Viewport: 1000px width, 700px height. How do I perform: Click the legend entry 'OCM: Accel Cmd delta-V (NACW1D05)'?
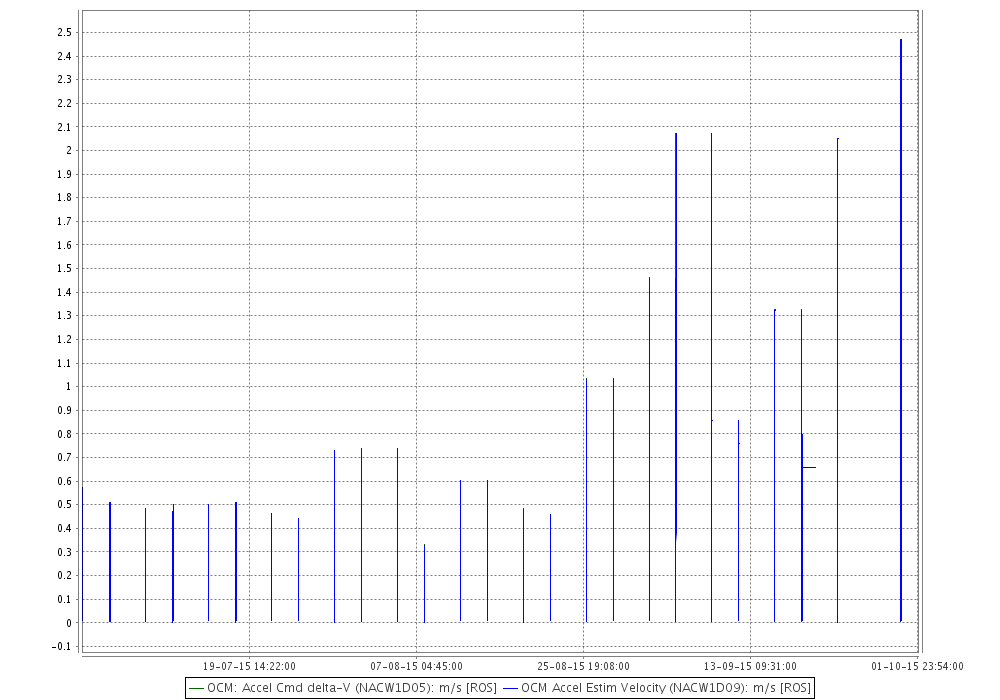(342, 688)
